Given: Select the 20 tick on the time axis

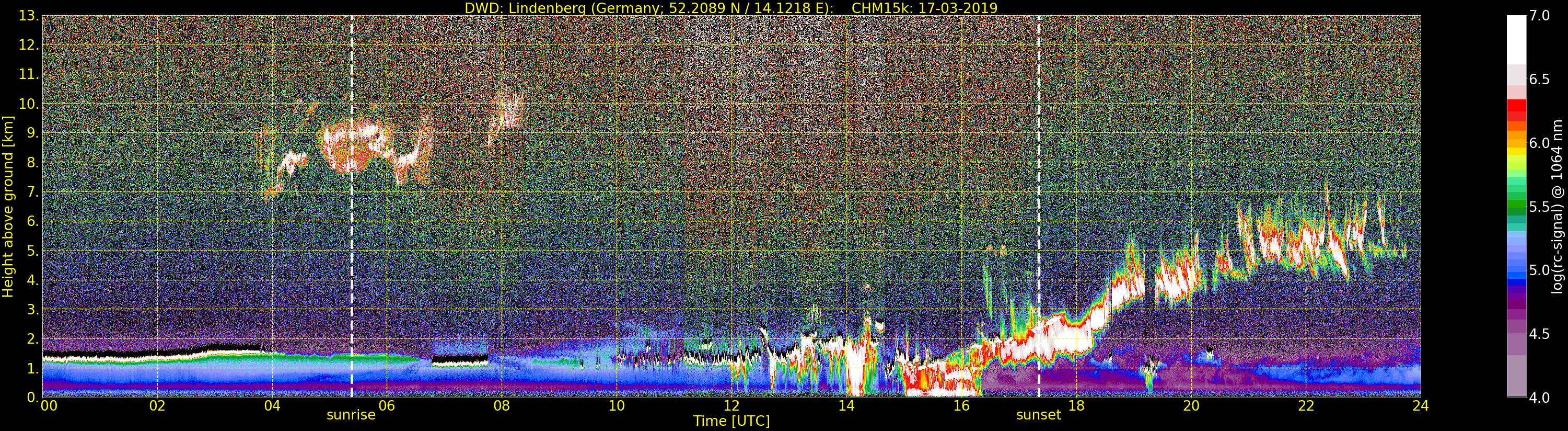Looking at the screenshot, I should pos(1191,406).
